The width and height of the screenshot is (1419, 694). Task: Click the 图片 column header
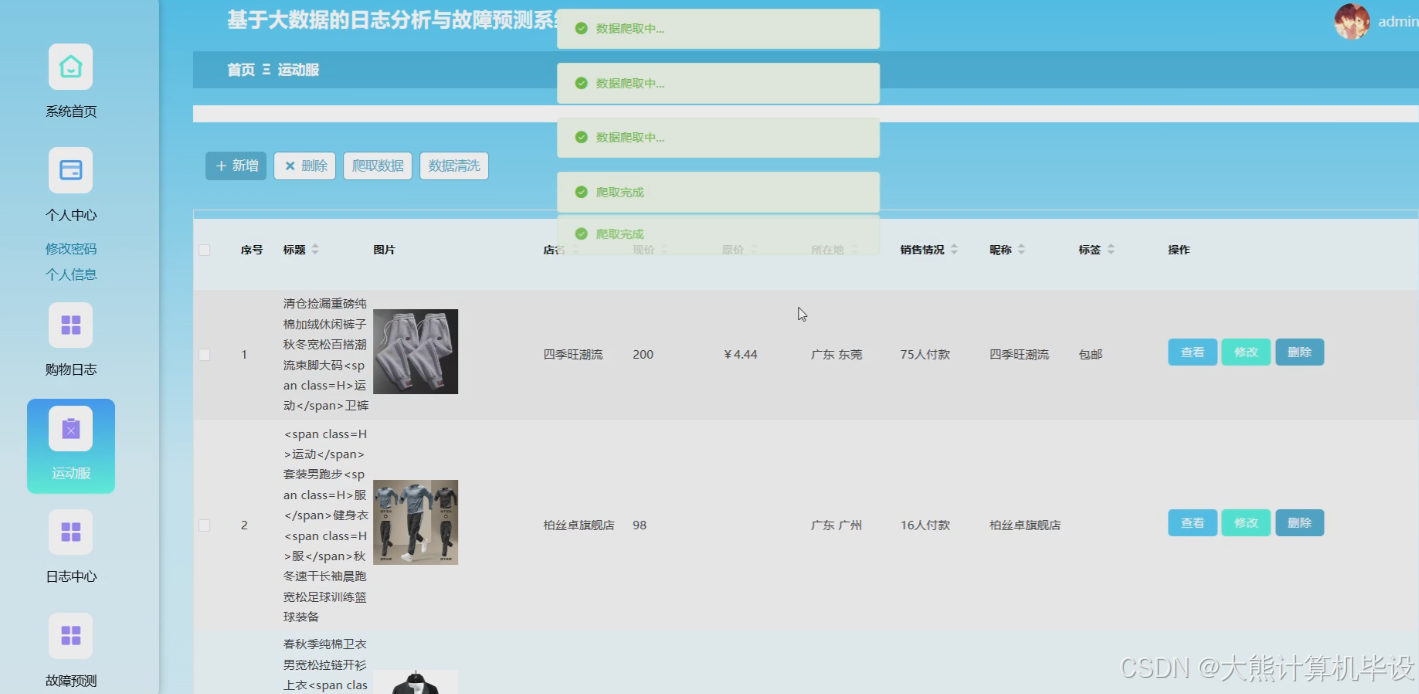point(384,250)
